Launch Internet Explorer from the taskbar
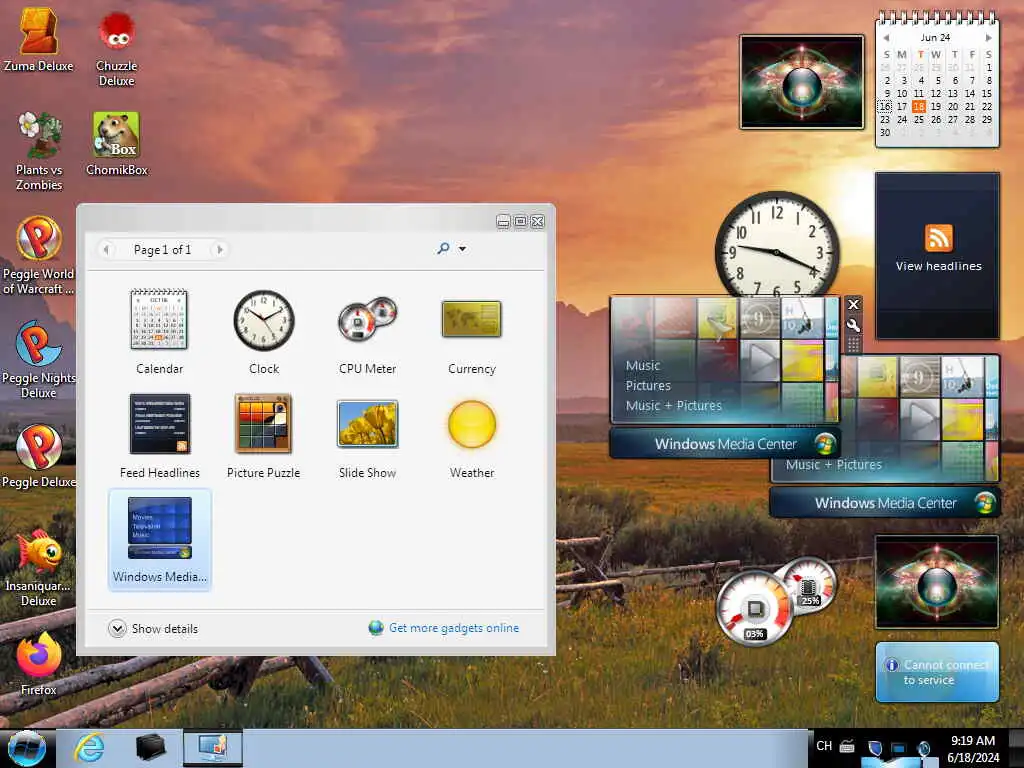 click(x=89, y=748)
